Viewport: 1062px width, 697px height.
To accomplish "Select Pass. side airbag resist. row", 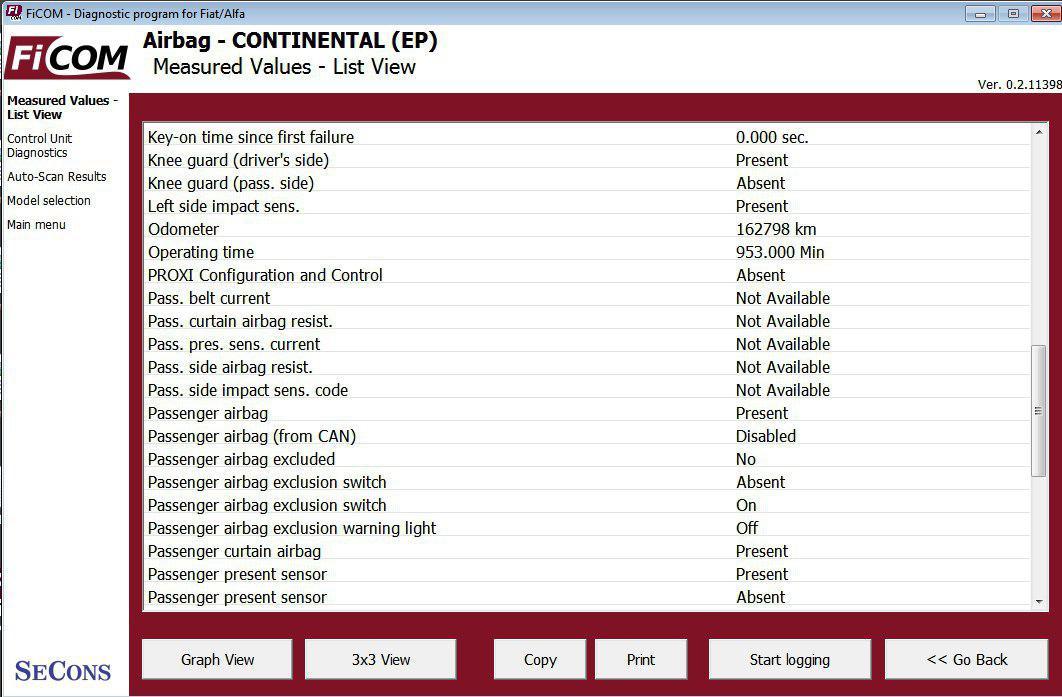I will click(588, 367).
